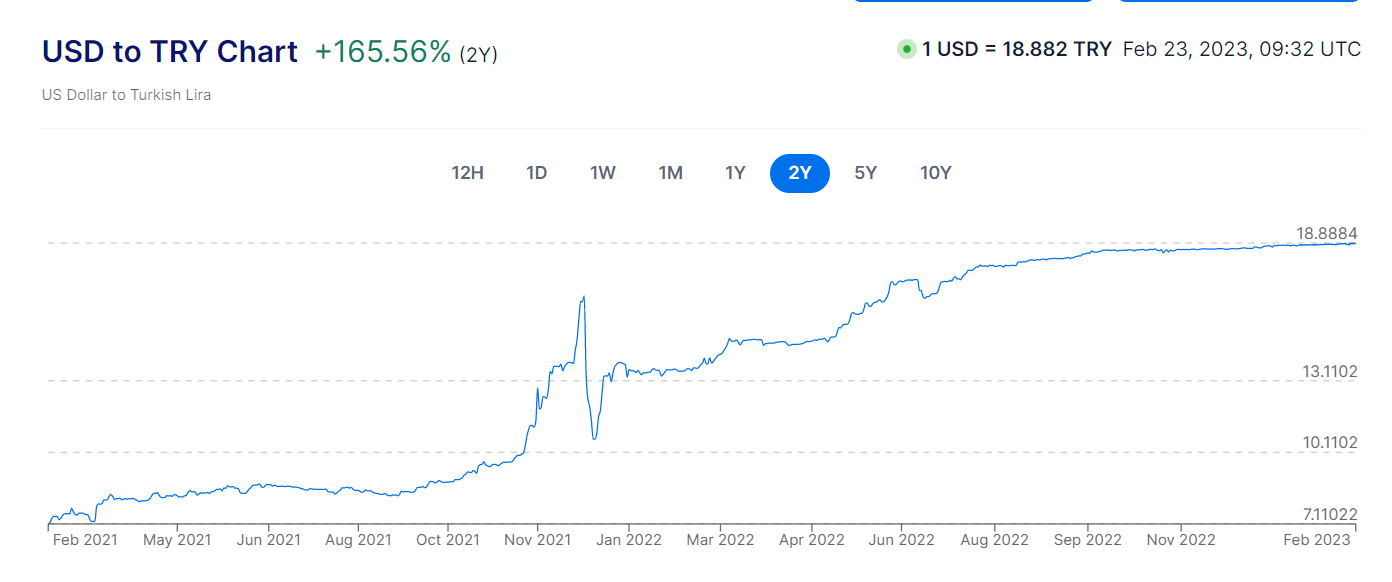This screenshot has width=1392, height=582.
Task: Select the 1Y range tab
Action: 735,173
